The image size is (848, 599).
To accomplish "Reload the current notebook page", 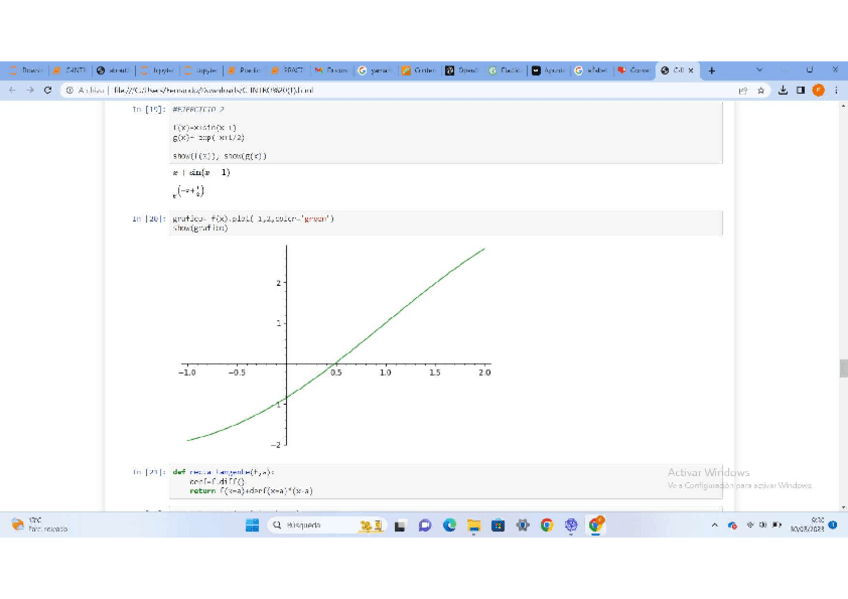I will point(47,90).
